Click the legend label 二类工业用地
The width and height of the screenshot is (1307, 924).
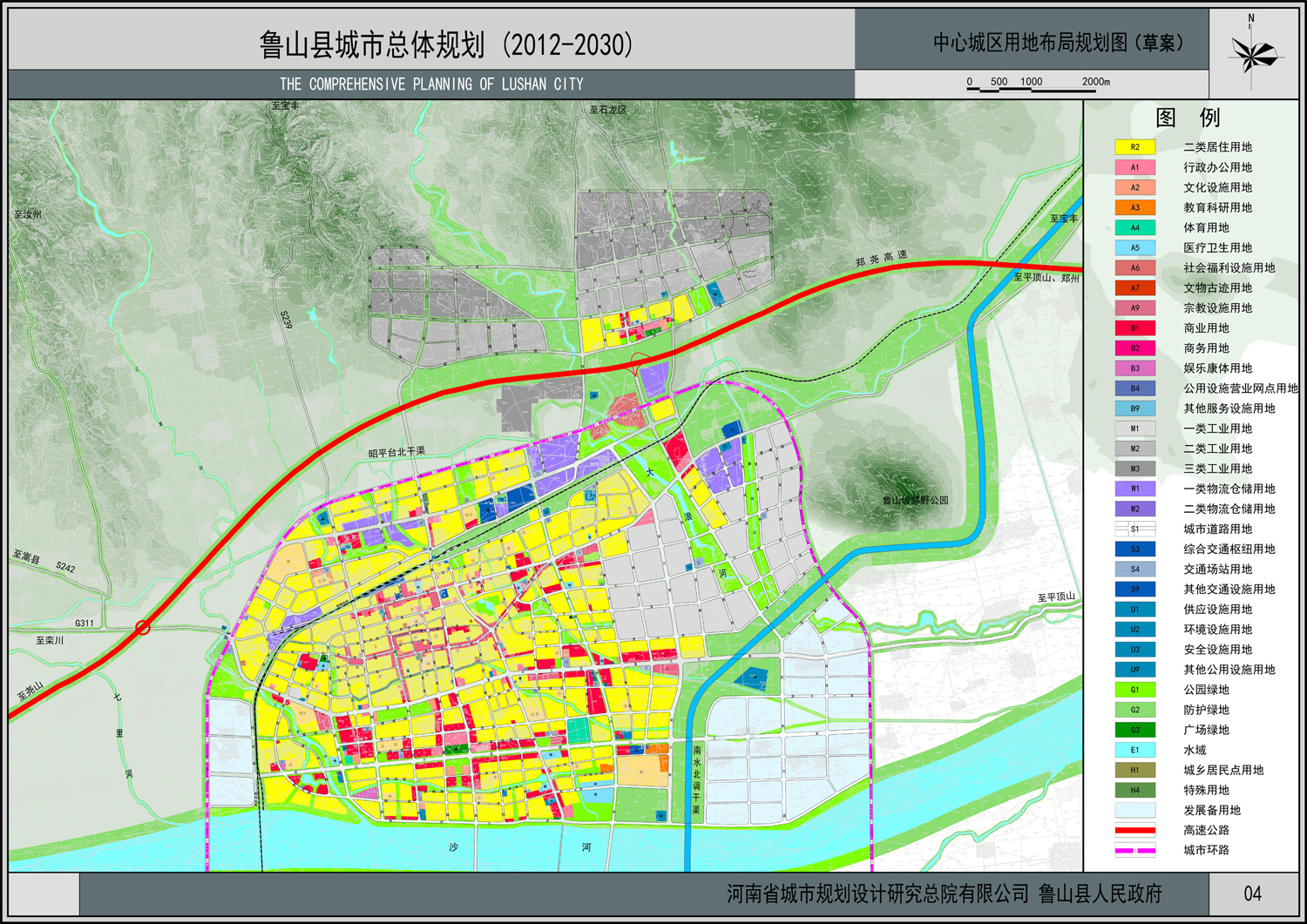(x=1217, y=449)
